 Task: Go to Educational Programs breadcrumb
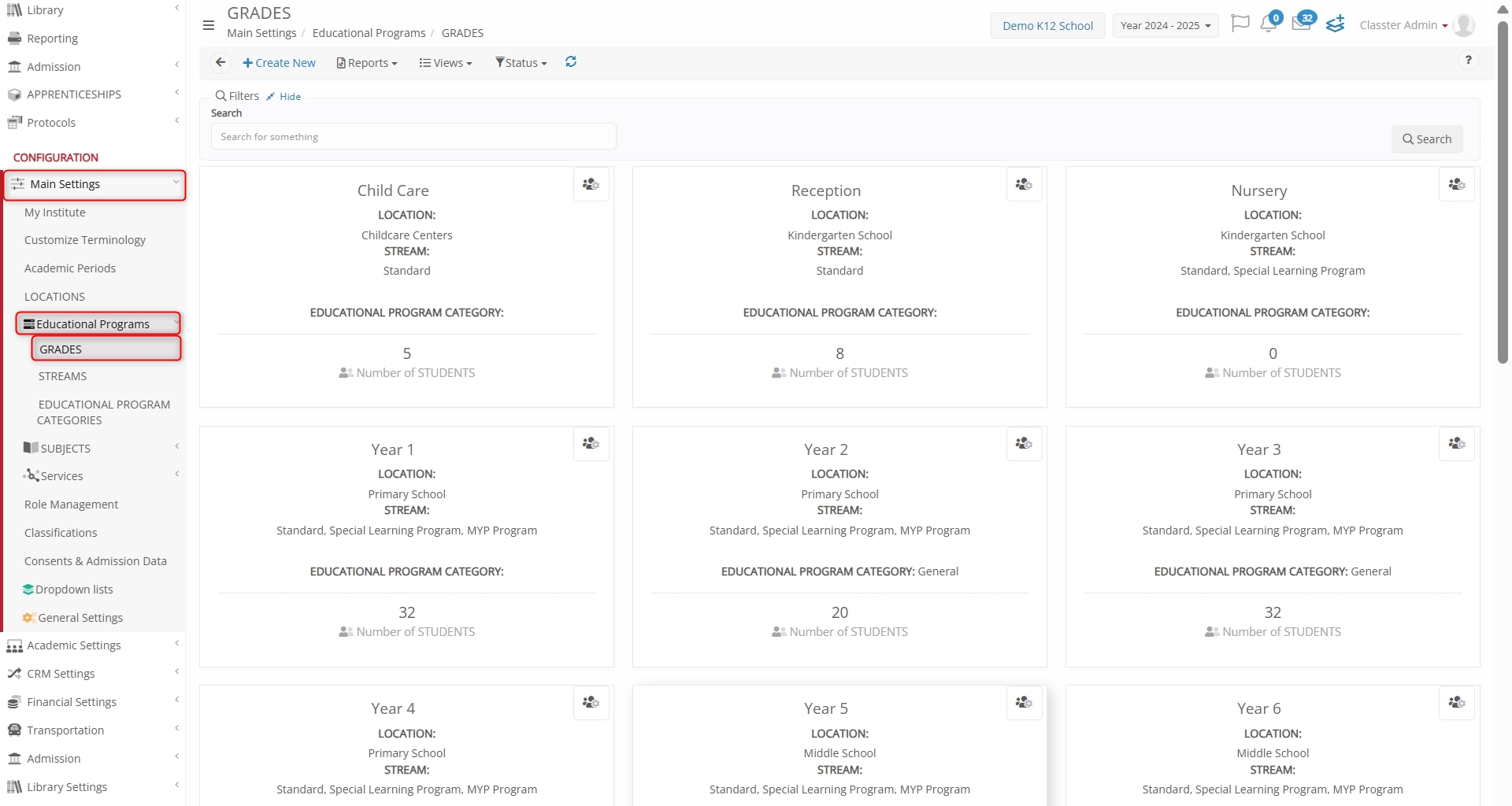tap(369, 33)
